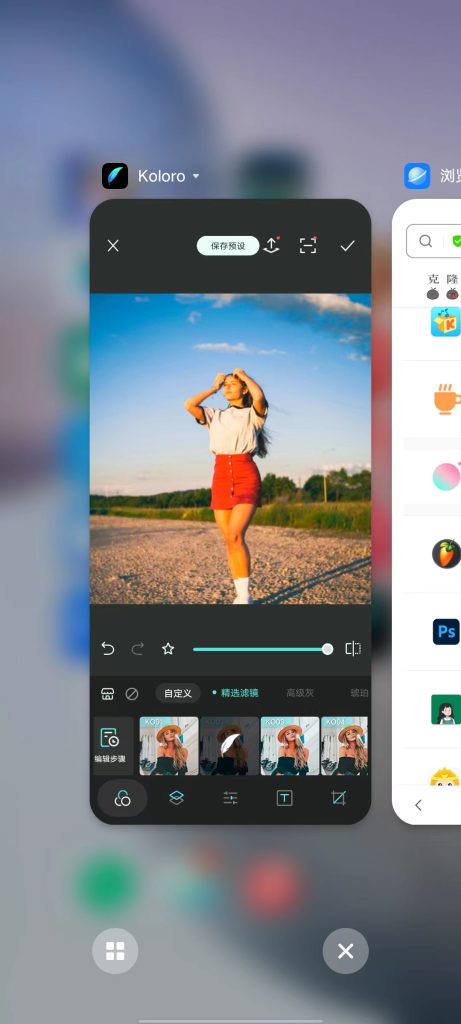This screenshot has height=1024, width=461.
Task: Confirm edits with the checkmark
Action: 347,246
